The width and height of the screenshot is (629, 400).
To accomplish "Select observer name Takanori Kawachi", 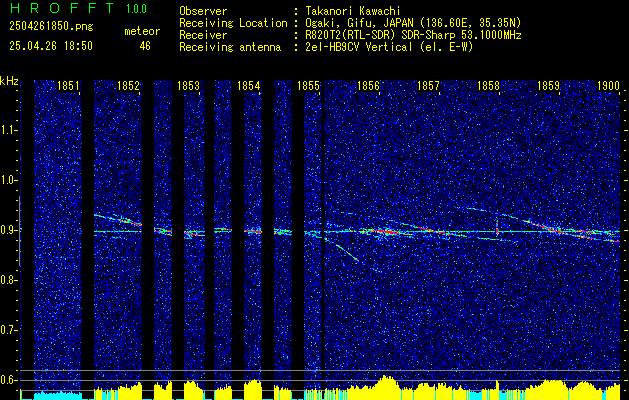I will [353, 11].
